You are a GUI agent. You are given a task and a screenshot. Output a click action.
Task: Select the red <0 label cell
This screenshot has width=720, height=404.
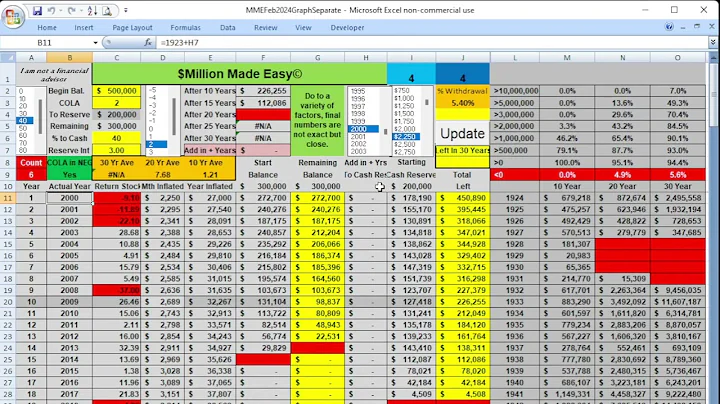point(515,175)
